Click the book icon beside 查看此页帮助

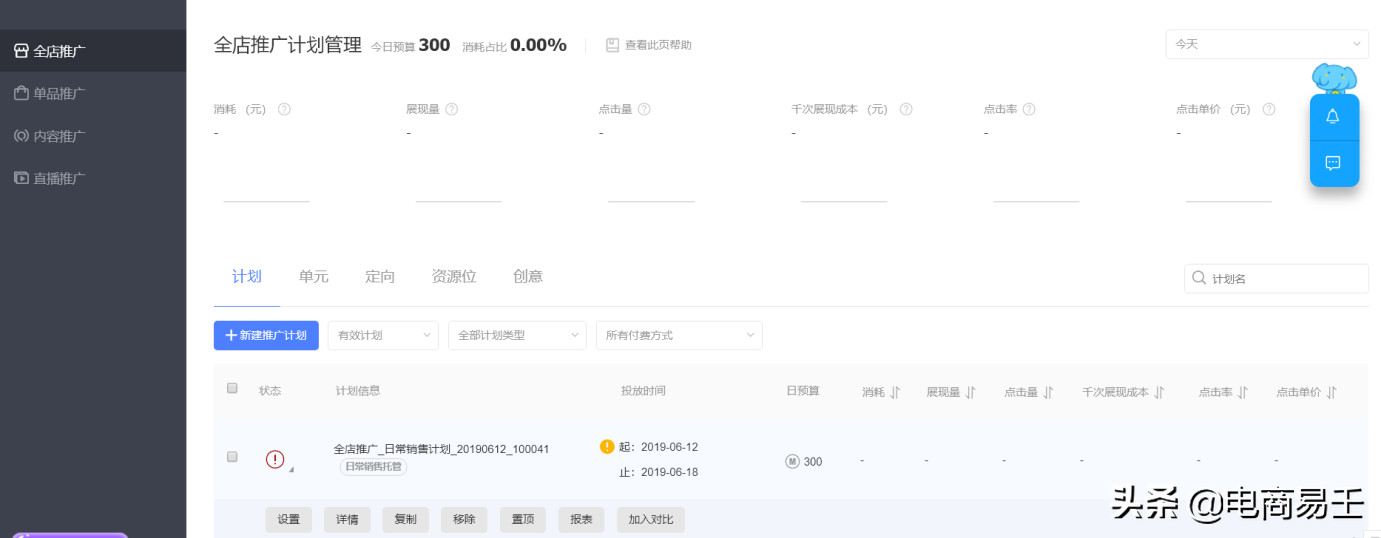click(612, 45)
